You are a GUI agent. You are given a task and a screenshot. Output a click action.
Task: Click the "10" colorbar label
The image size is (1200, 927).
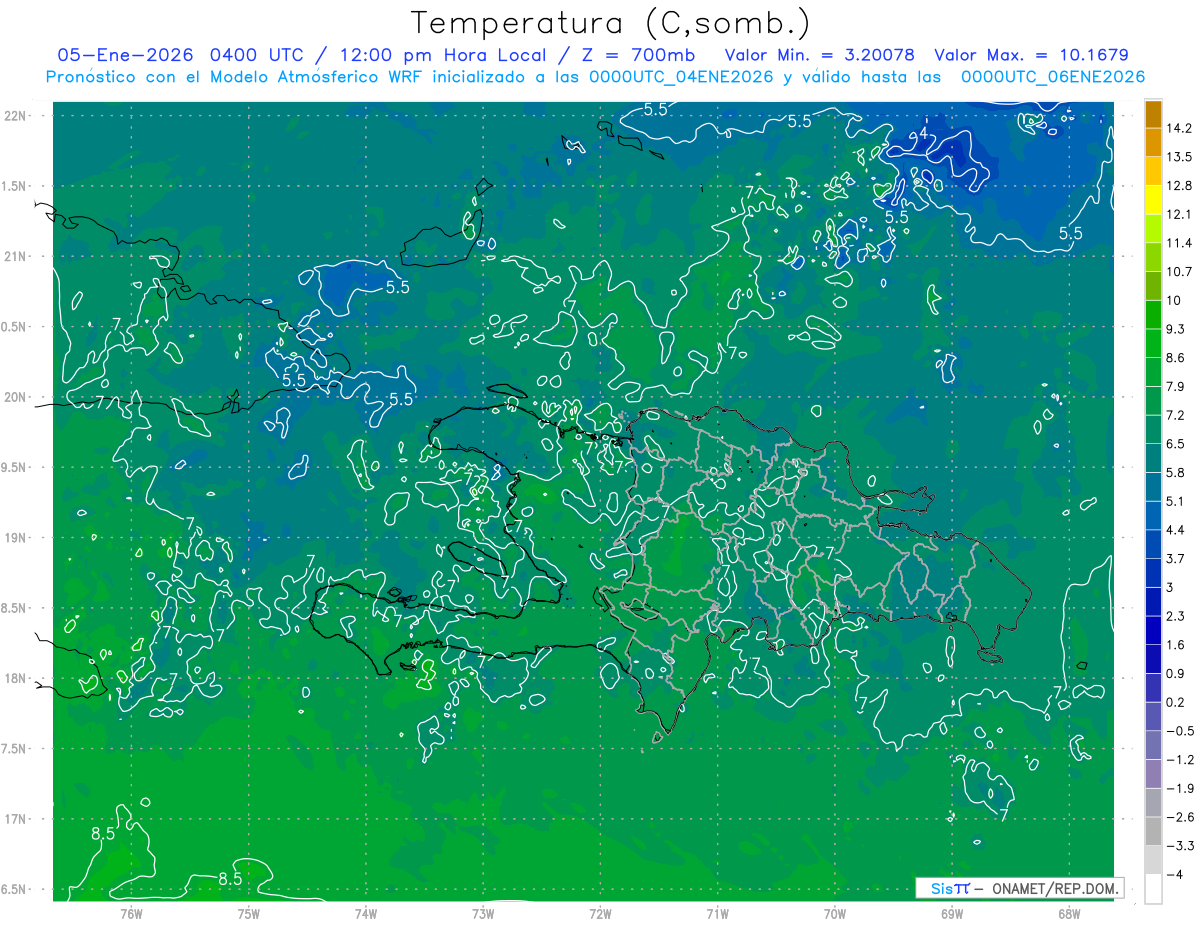(x=1174, y=301)
